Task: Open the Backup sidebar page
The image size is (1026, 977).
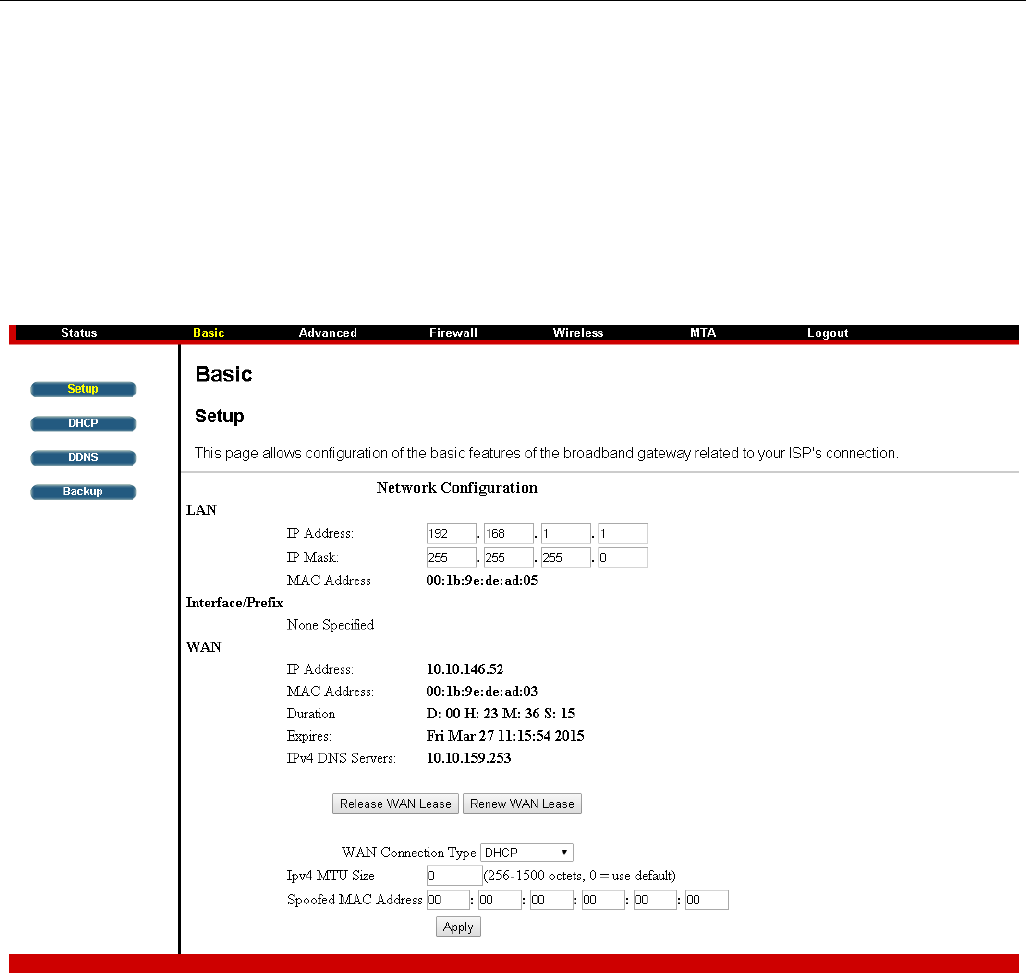Action: (x=83, y=491)
